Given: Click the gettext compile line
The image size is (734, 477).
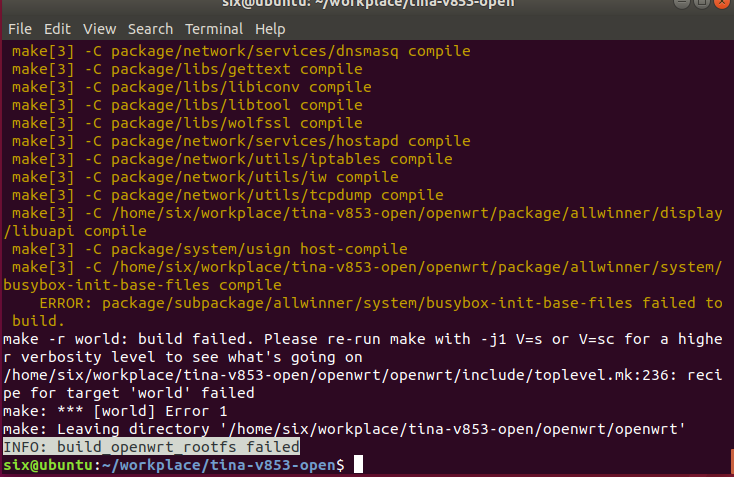Looking at the screenshot, I should [187, 69].
